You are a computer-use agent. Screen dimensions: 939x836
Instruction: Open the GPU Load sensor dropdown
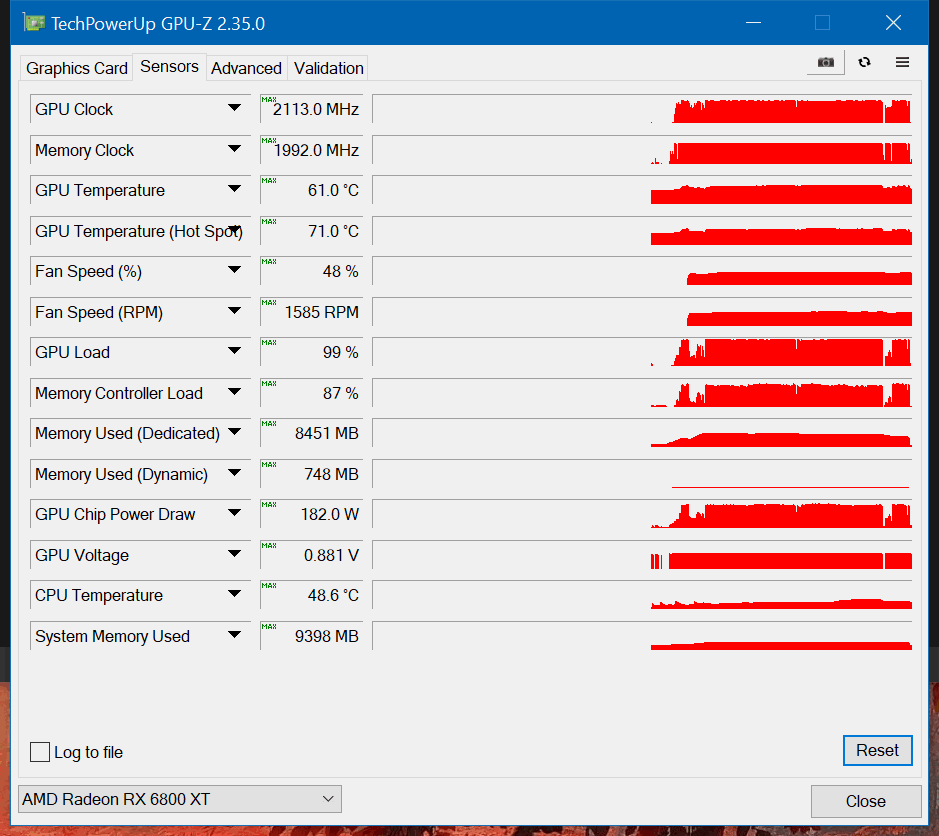point(234,351)
